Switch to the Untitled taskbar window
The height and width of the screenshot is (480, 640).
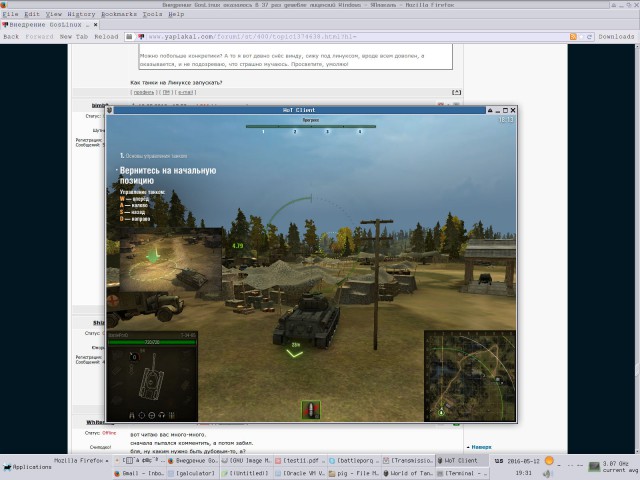(x=246, y=473)
